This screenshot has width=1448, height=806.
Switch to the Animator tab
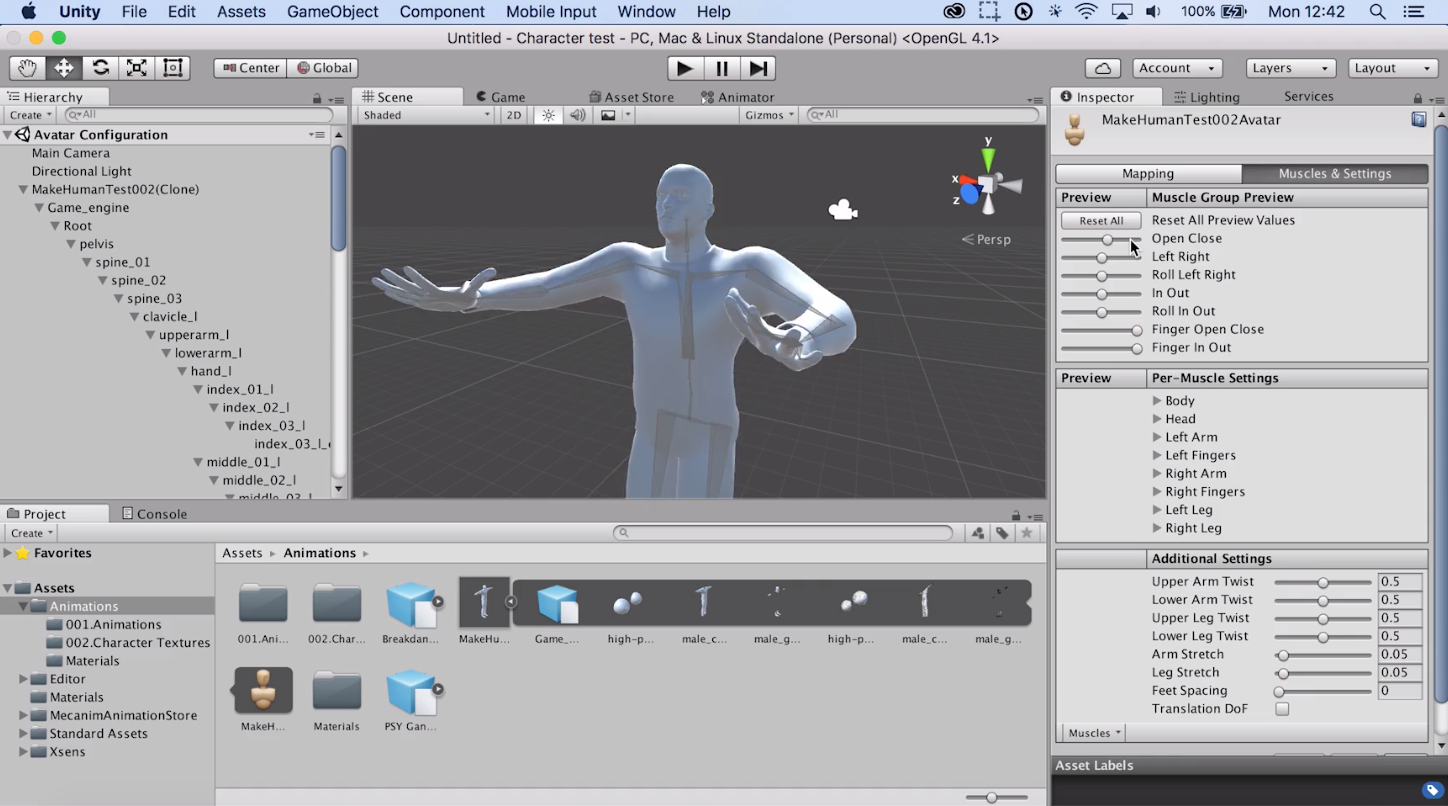[738, 97]
